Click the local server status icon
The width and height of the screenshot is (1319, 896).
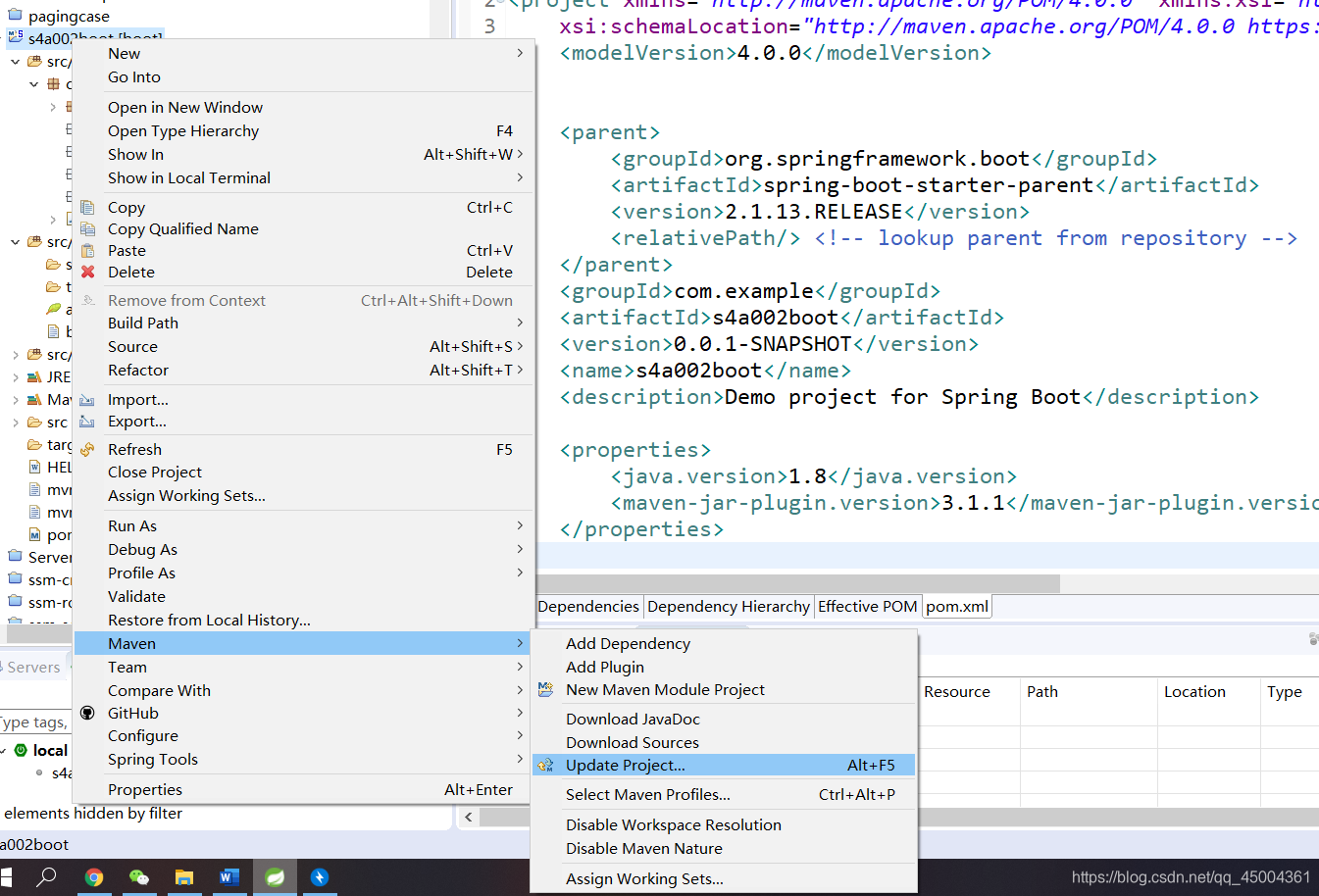tap(21, 750)
